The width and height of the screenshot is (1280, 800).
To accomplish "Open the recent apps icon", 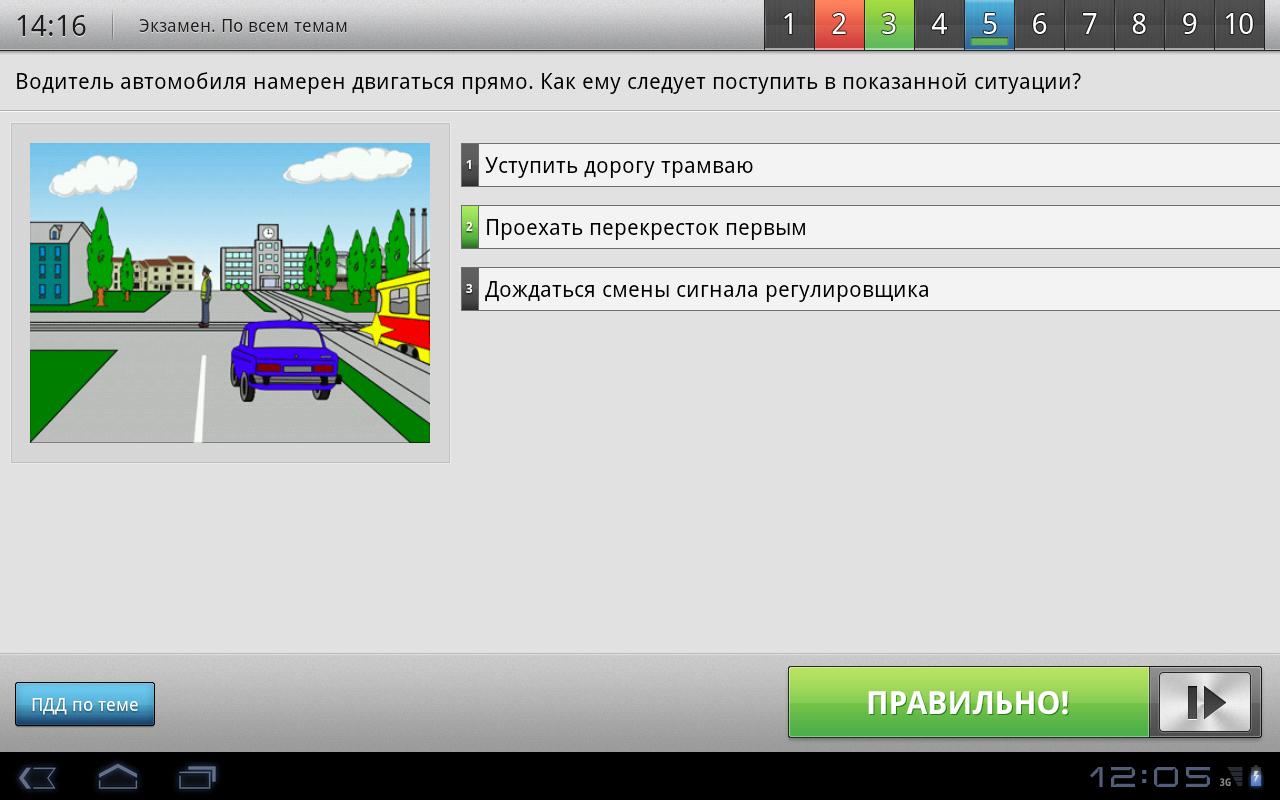I will click(x=197, y=777).
